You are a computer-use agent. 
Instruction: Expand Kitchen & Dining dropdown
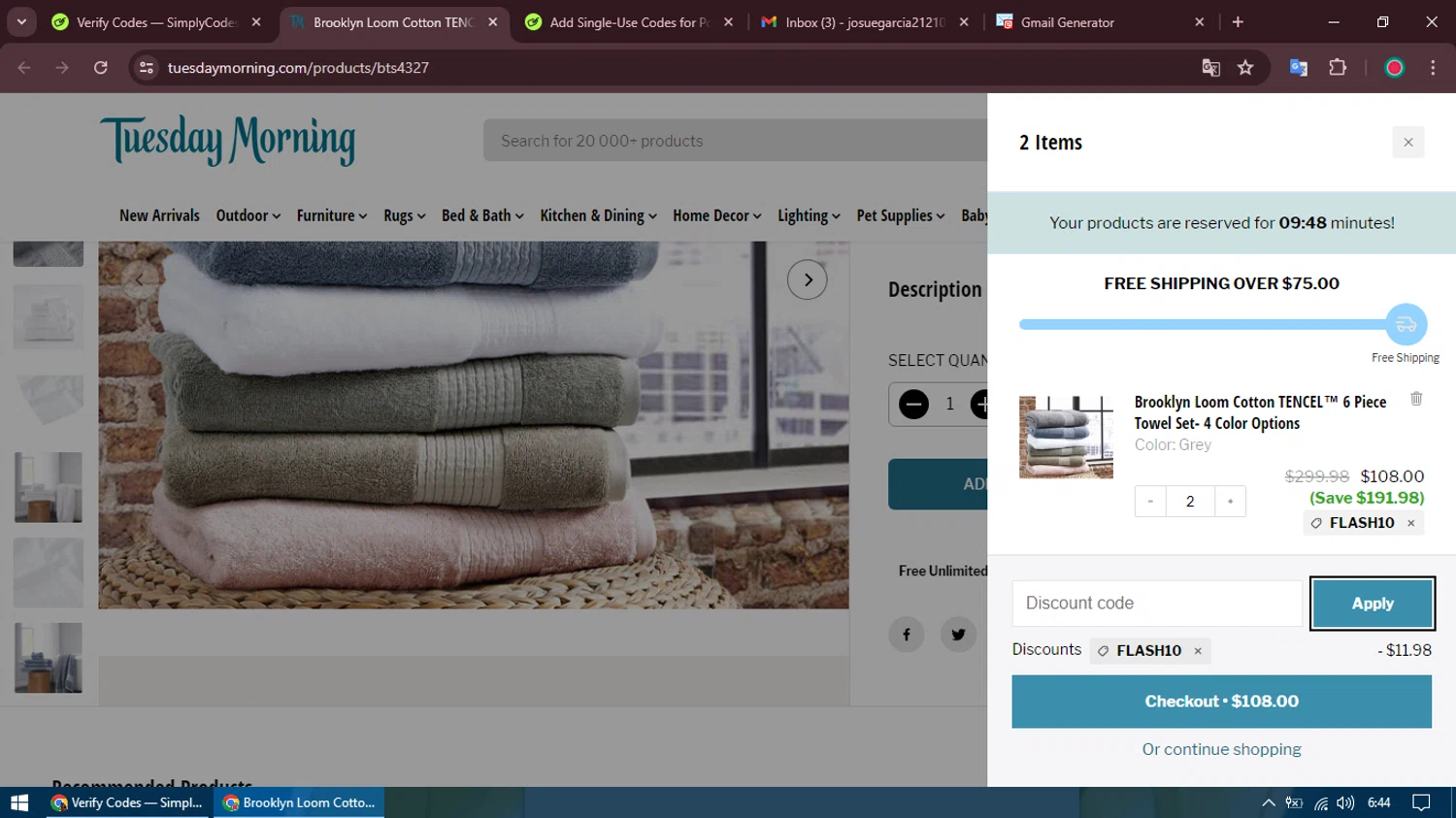(x=598, y=215)
